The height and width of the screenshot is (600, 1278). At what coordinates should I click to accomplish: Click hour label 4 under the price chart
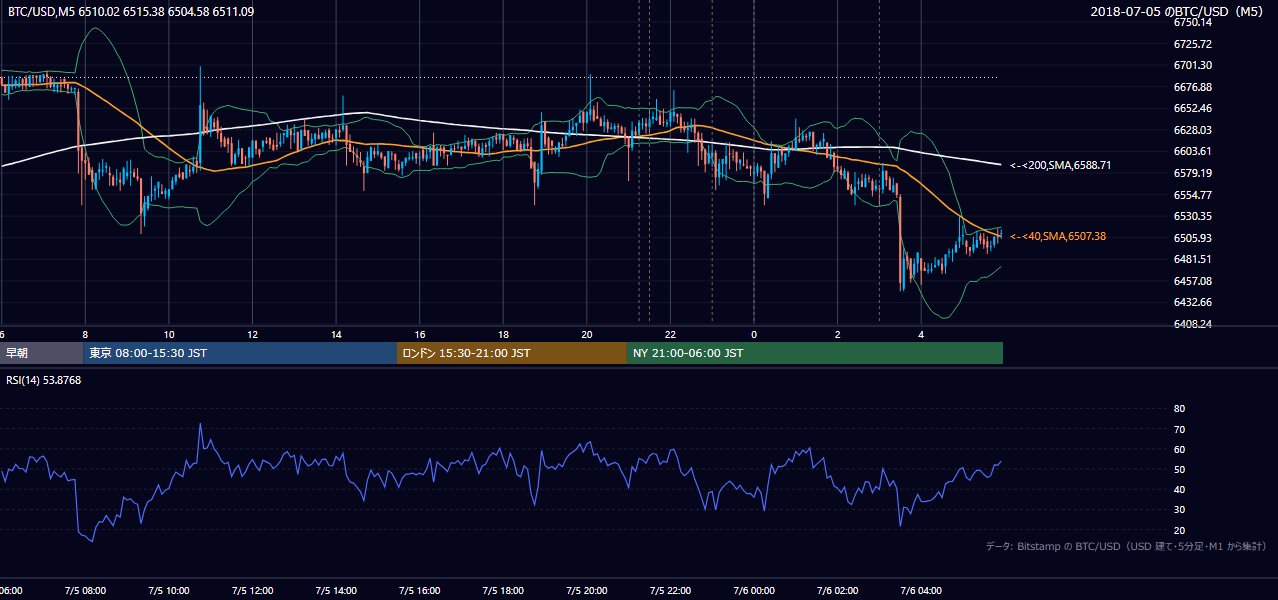(x=922, y=334)
